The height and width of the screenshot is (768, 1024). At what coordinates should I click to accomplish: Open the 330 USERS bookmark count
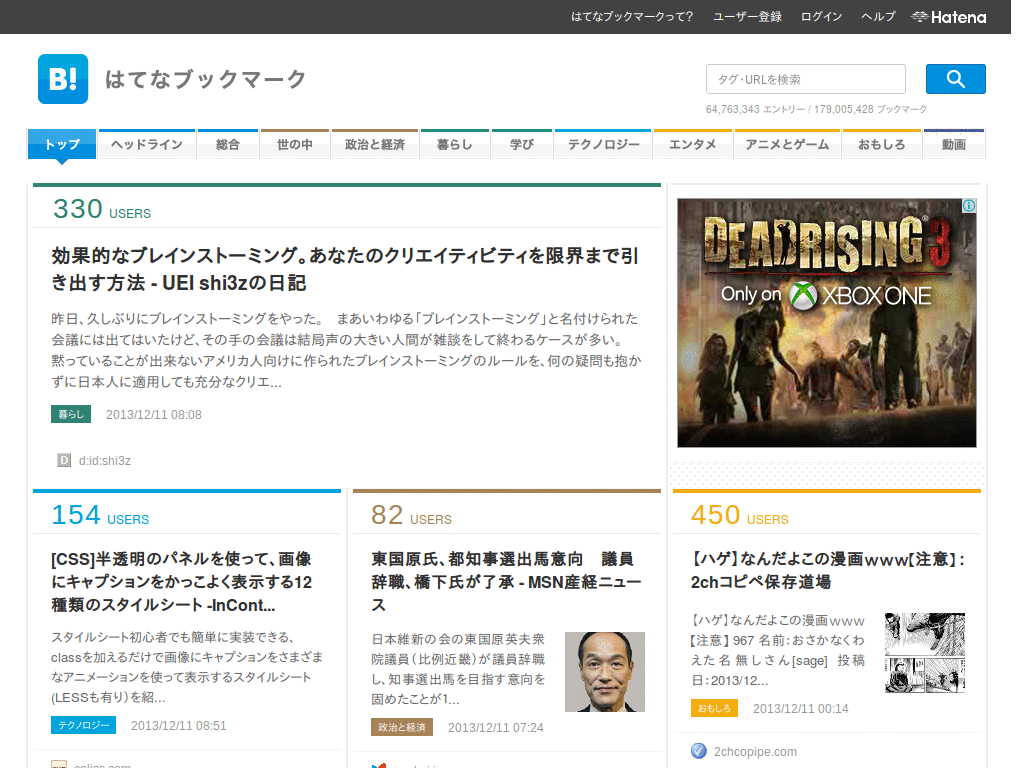(x=102, y=209)
